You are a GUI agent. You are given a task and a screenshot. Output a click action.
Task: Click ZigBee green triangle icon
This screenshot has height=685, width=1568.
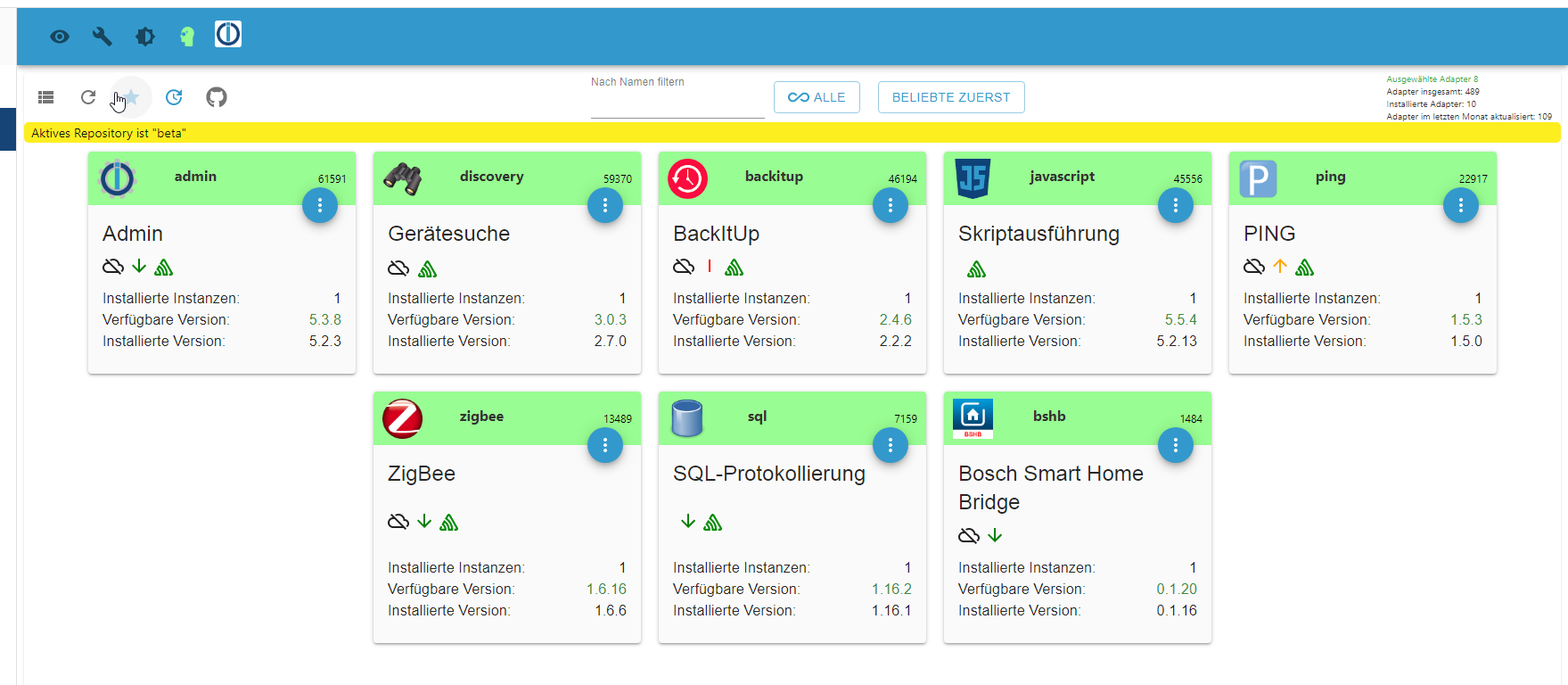pos(449,522)
